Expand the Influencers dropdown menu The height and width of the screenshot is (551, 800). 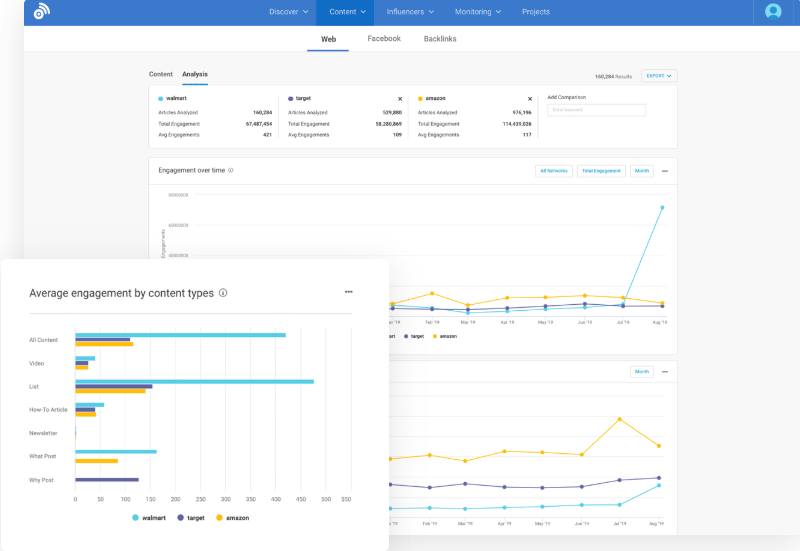[410, 12]
